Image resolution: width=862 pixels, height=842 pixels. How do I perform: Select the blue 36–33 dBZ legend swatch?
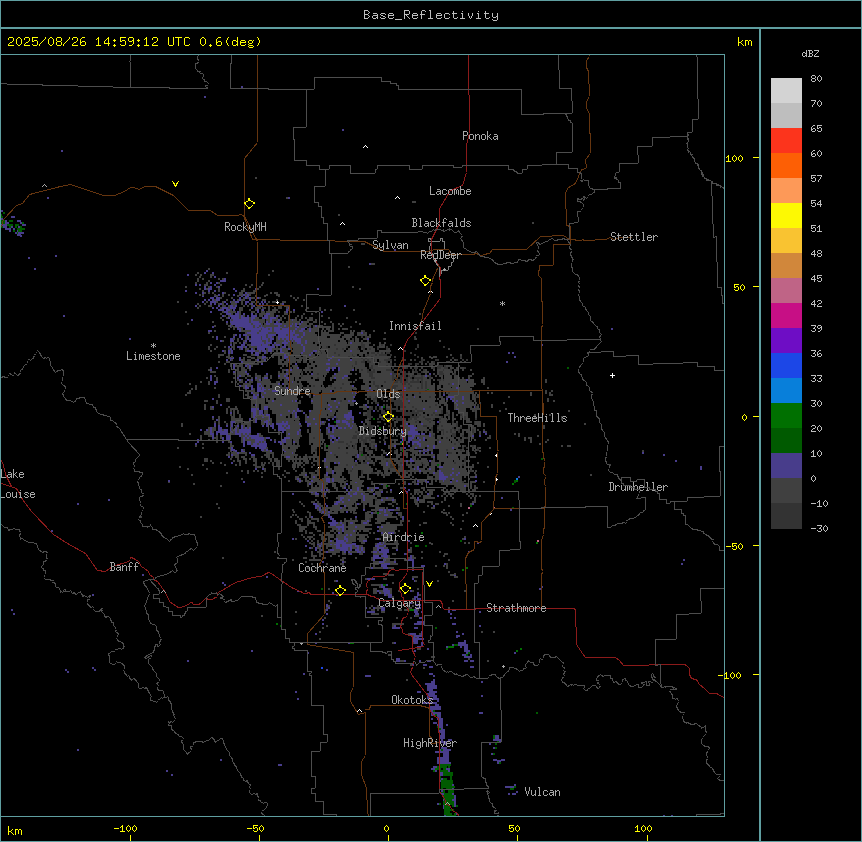(786, 365)
